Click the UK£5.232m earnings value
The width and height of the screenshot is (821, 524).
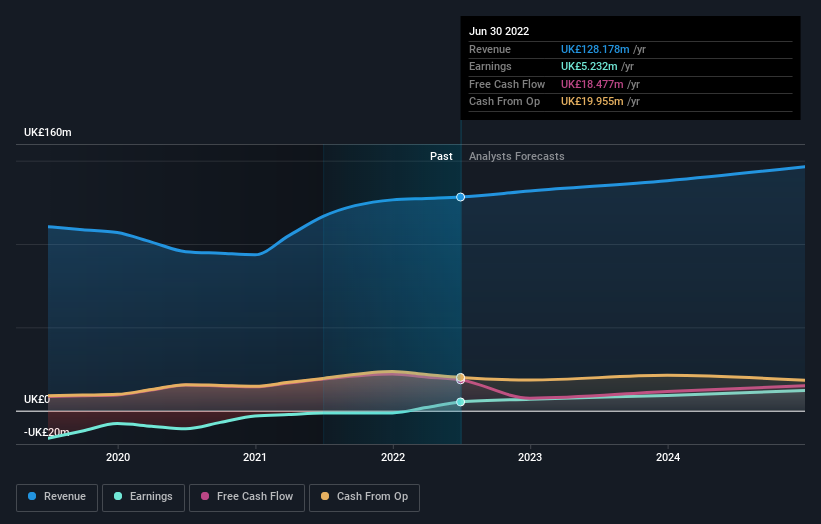coord(589,66)
